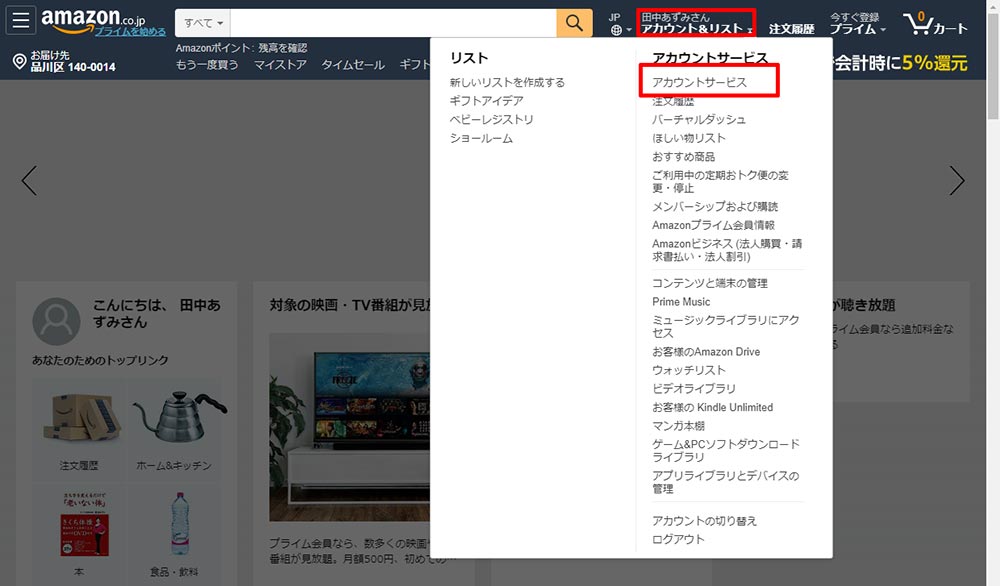Screen dimensions: 1000x586
Task: Select メンバーシップおよび購読 menu item
Action: [714, 206]
